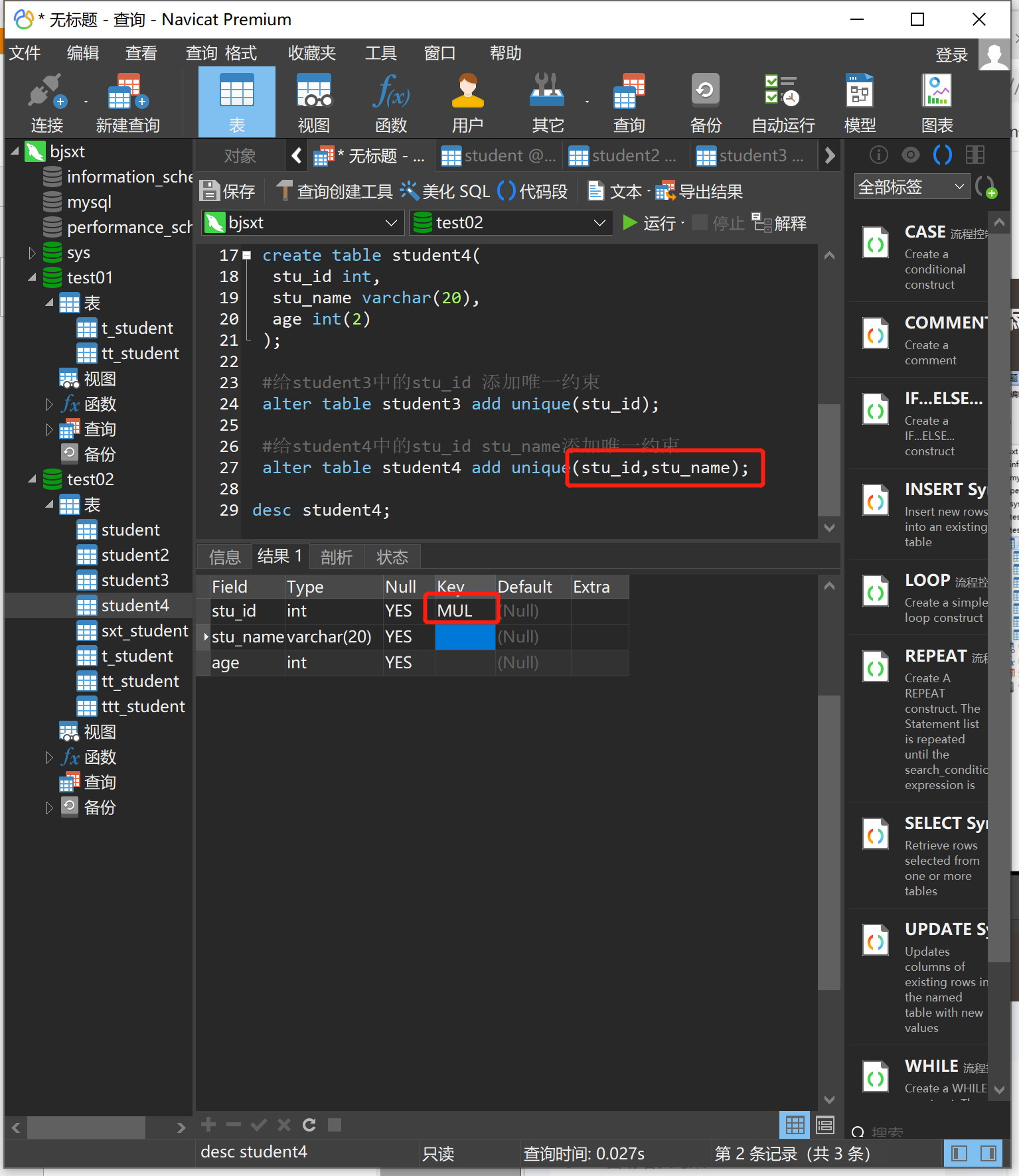Click the delete record minus icon
The width and height of the screenshot is (1019, 1176).
(x=233, y=1124)
